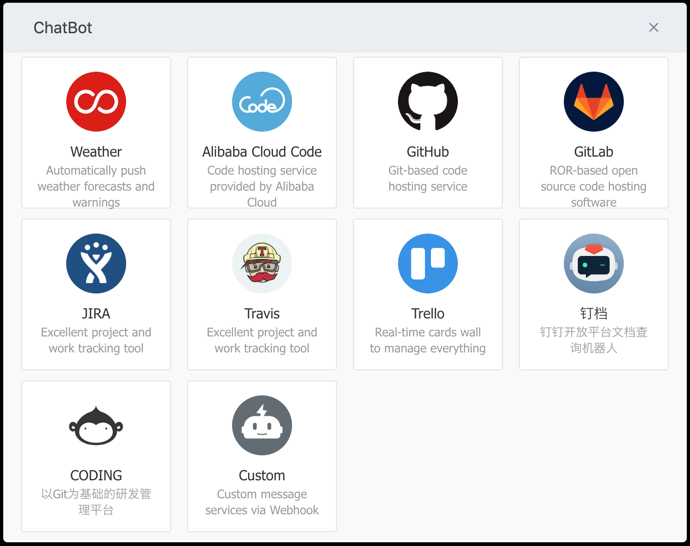Click the CODING title label
Image resolution: width=690 pixels, height=546 pixels.
[x=96, y=476]
